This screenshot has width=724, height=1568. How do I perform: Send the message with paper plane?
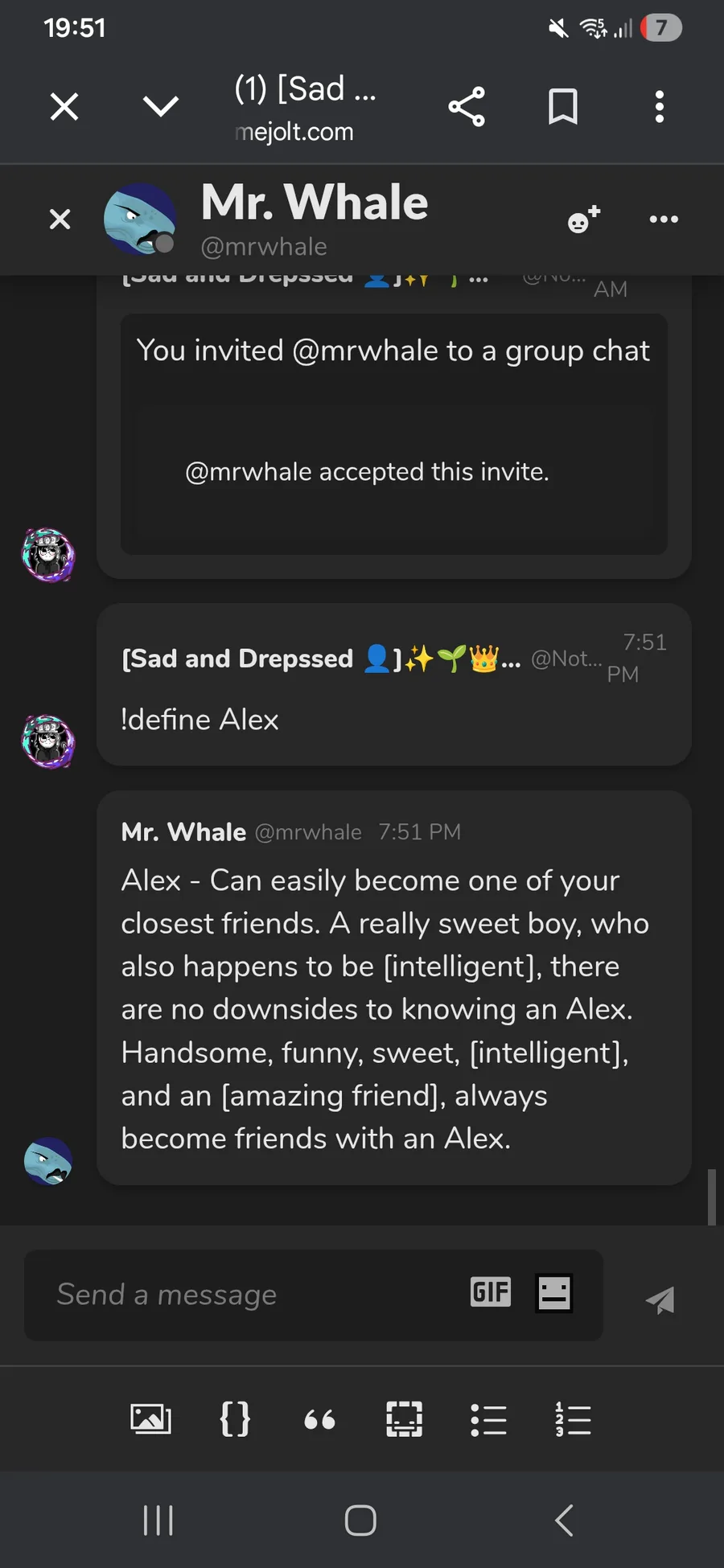660,1299
